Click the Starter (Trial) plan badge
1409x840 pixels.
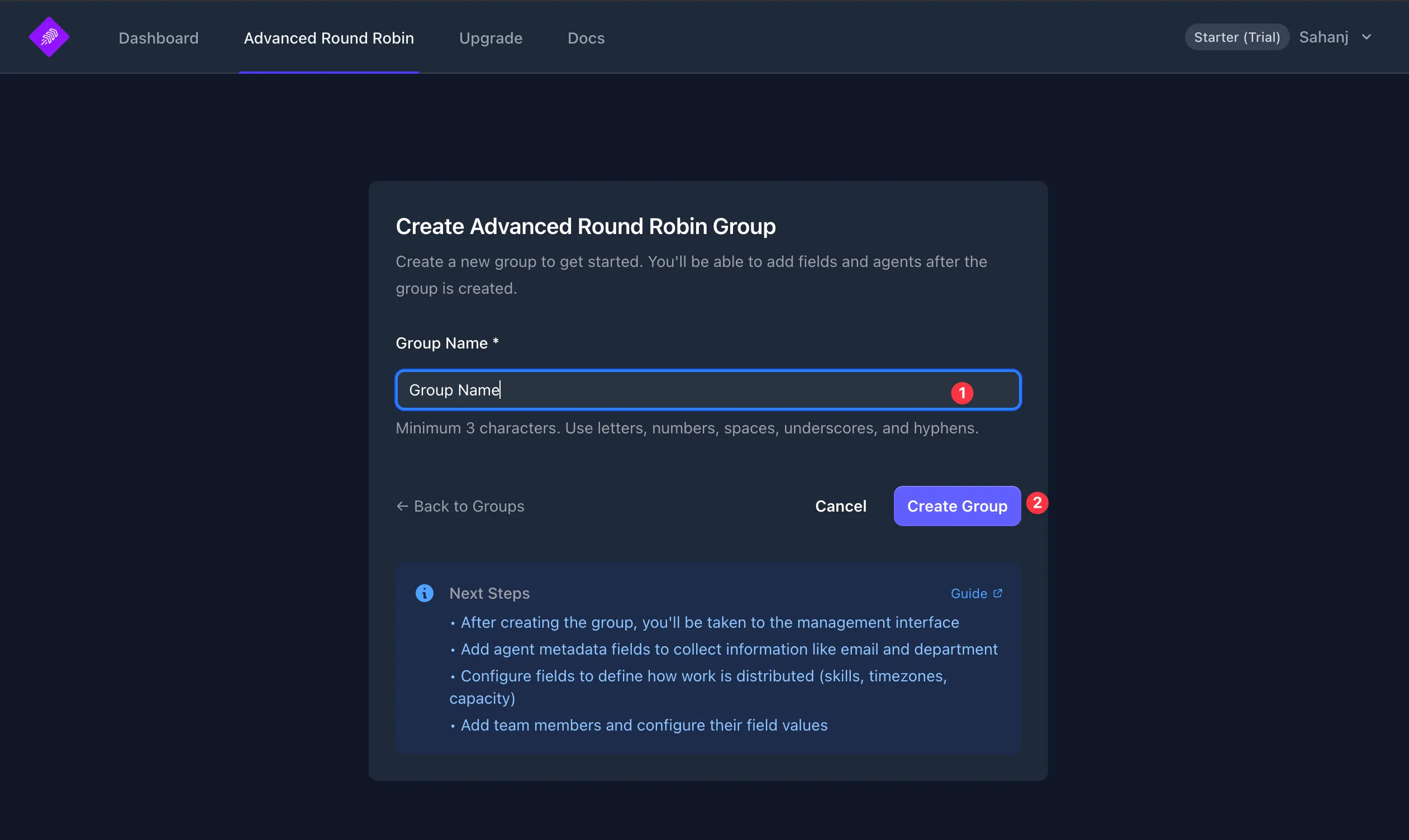1237,36
